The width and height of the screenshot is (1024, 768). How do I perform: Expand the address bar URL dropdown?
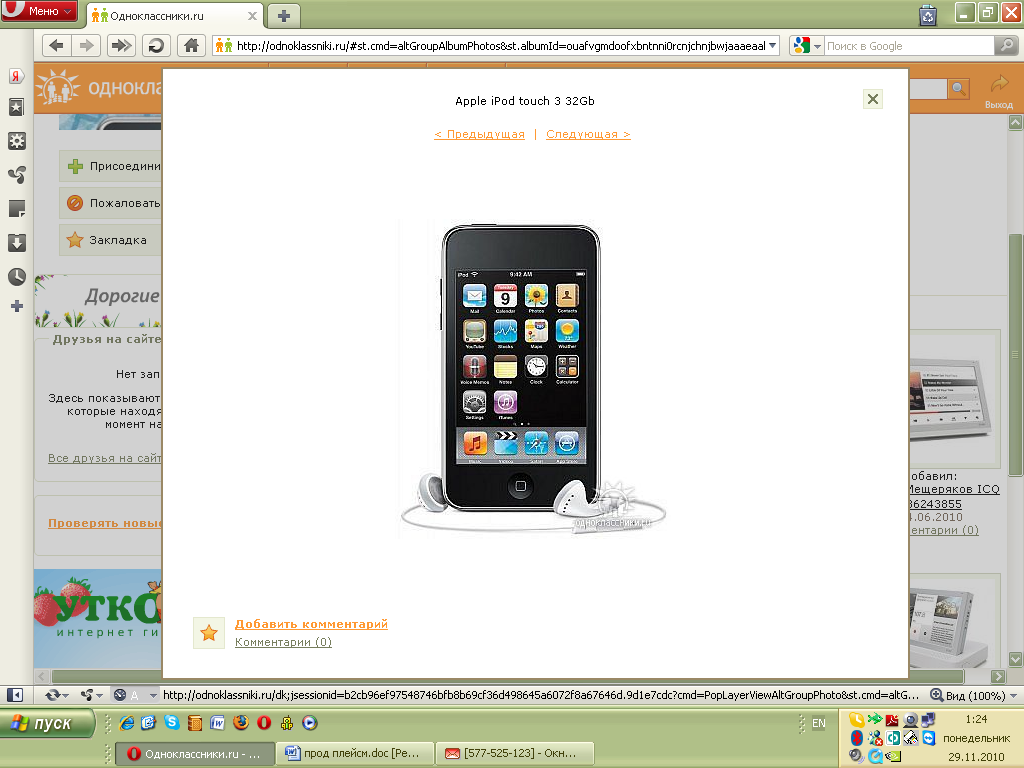[x=772, y=45]
